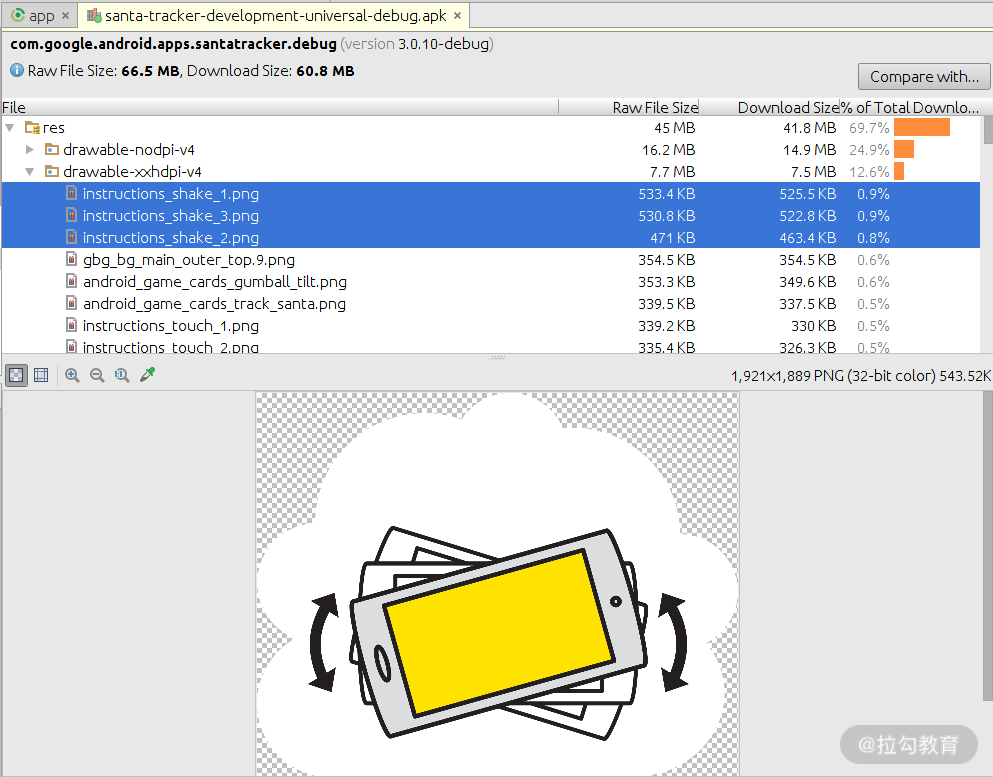
Task: Select the instructions_shake_2.png row
Action: 491,237
